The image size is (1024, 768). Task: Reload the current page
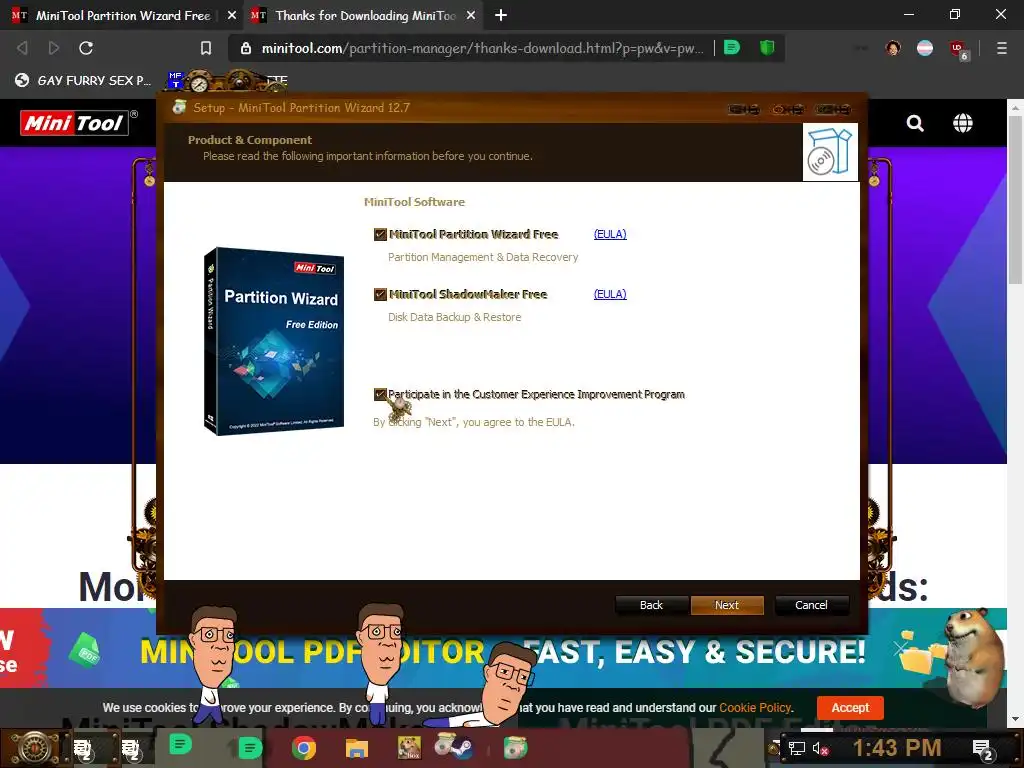(x=86, y=48)
